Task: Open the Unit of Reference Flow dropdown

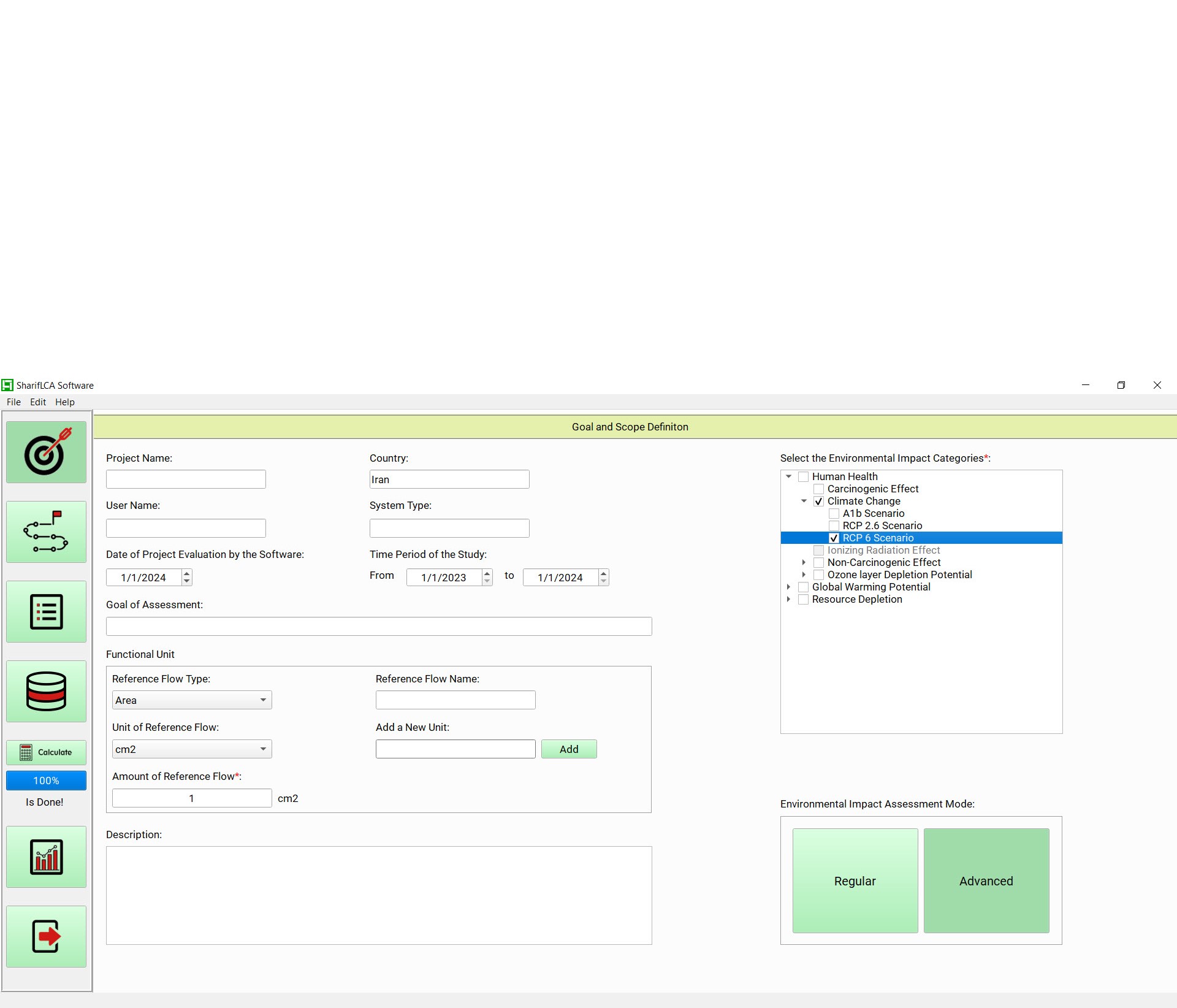Action: click(192, 749)
